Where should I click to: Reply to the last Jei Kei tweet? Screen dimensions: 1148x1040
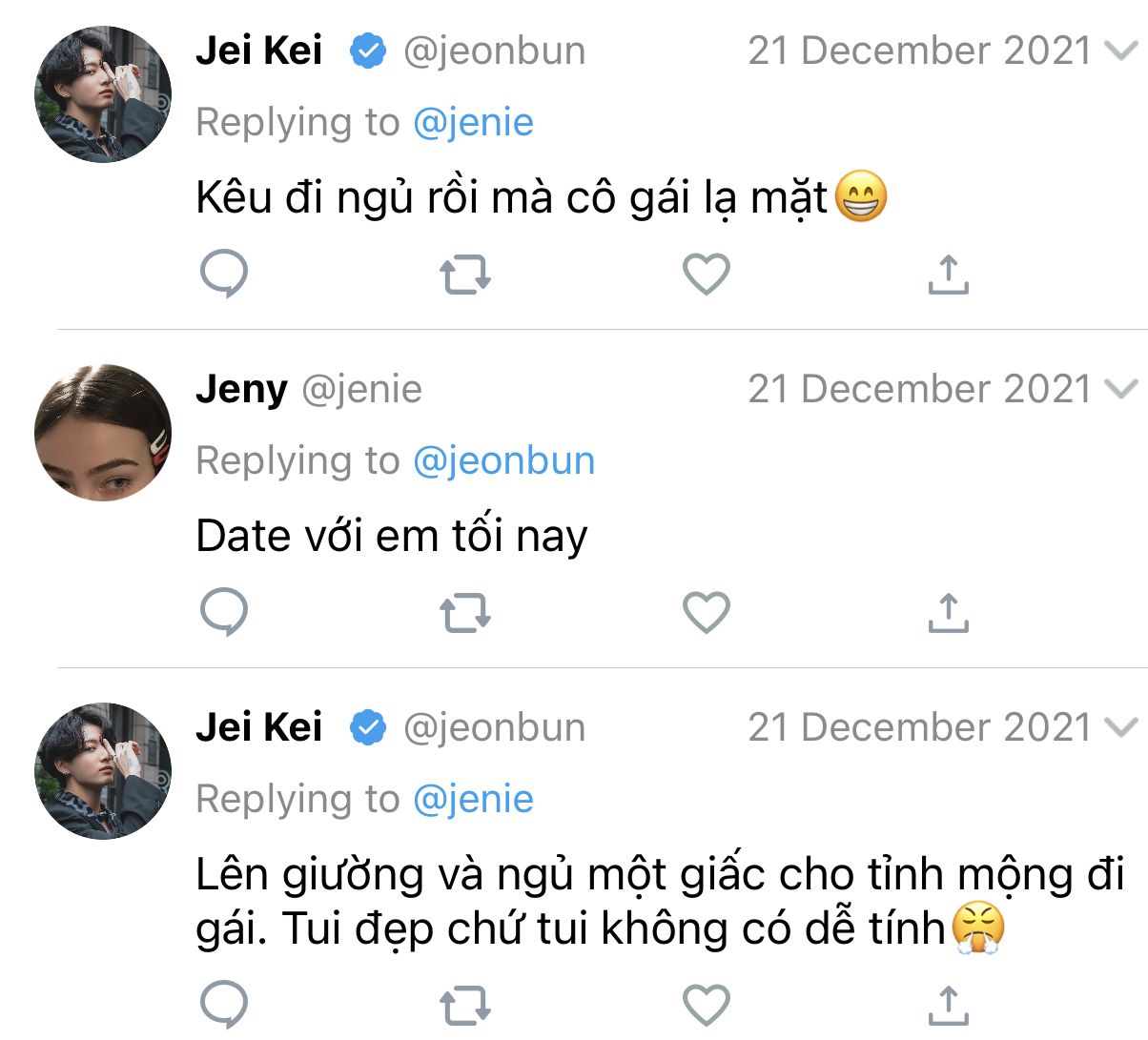(224, 1005)
